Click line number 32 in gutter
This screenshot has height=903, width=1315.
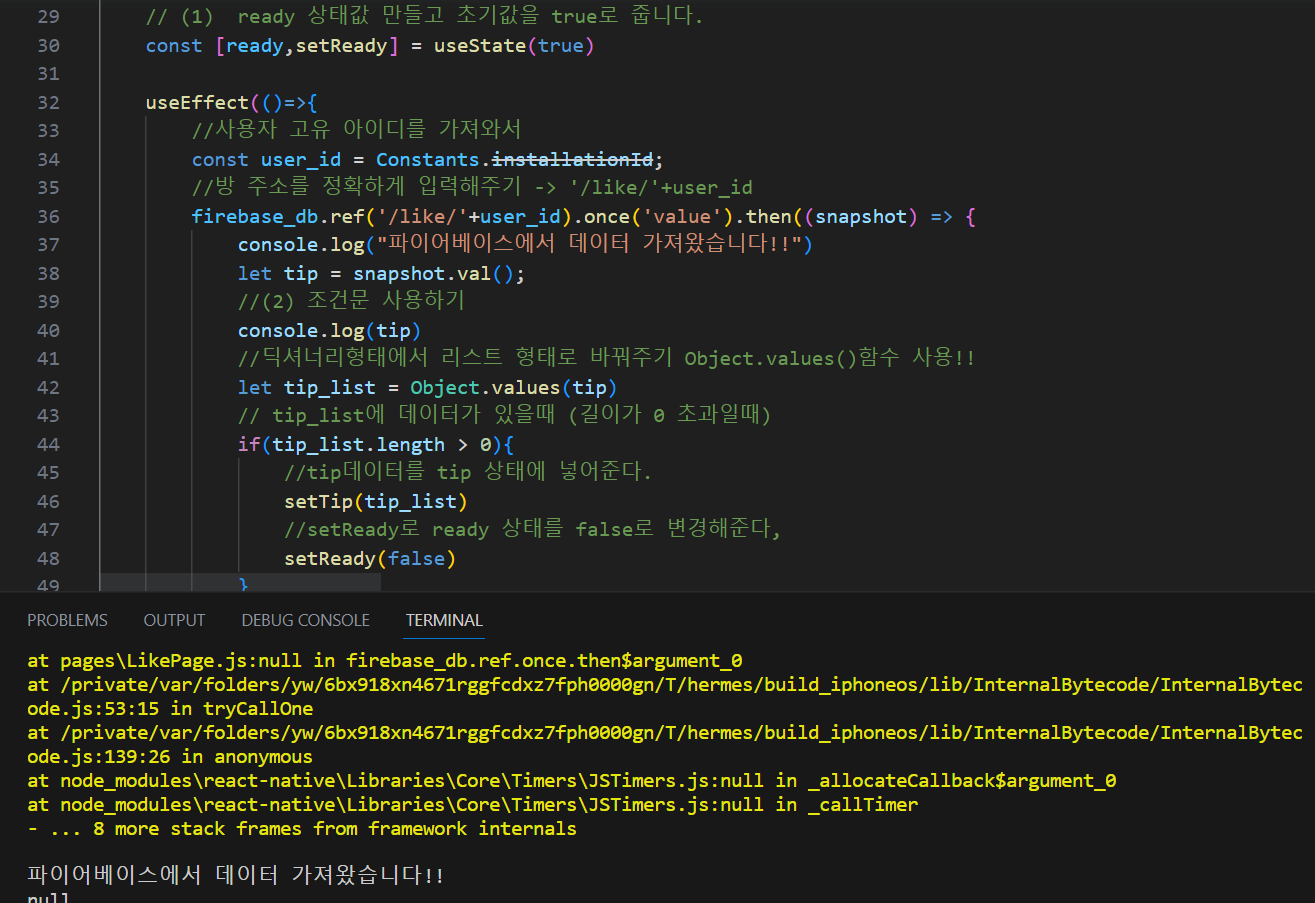[x=48, y=103]
